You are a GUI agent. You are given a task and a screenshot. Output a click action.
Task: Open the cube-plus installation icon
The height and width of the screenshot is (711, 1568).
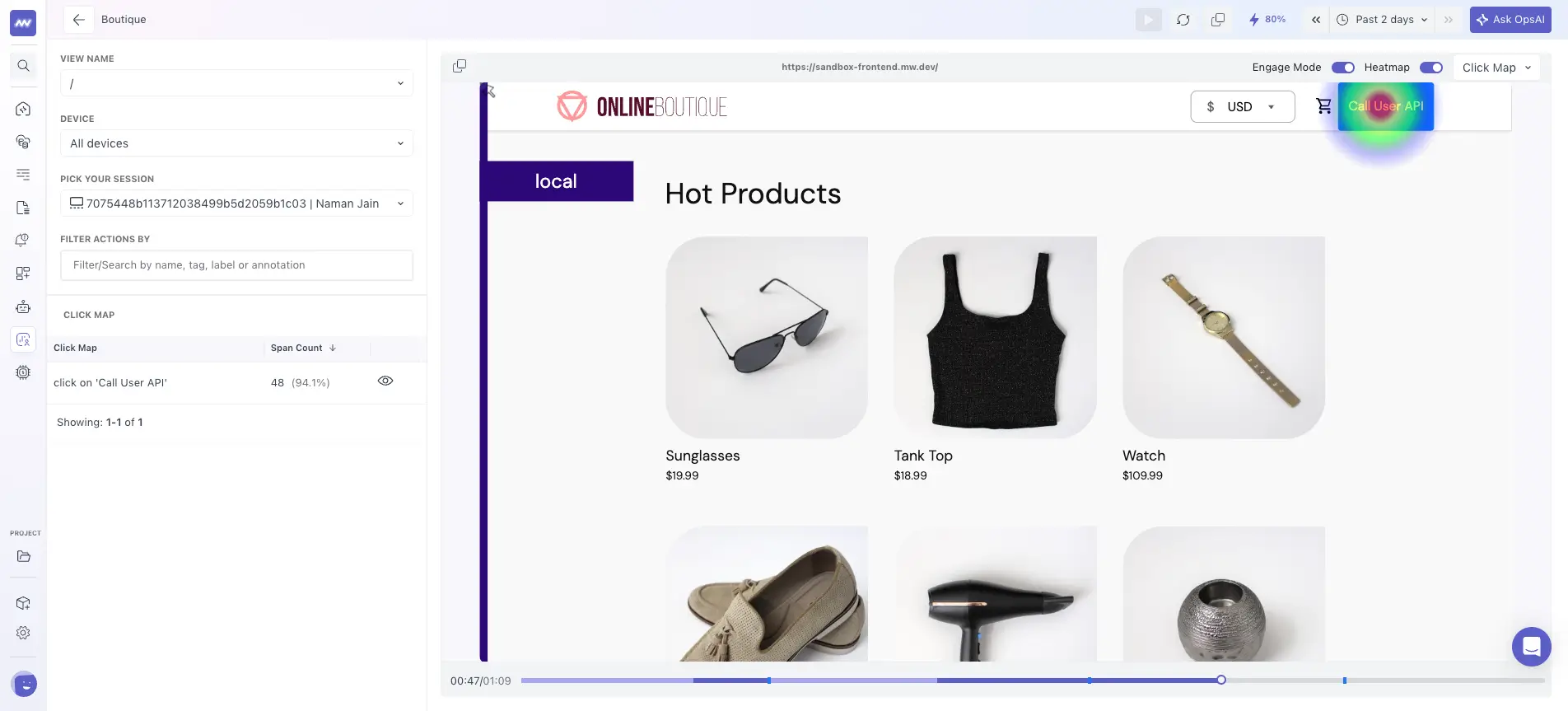click(x=23, y=603)
